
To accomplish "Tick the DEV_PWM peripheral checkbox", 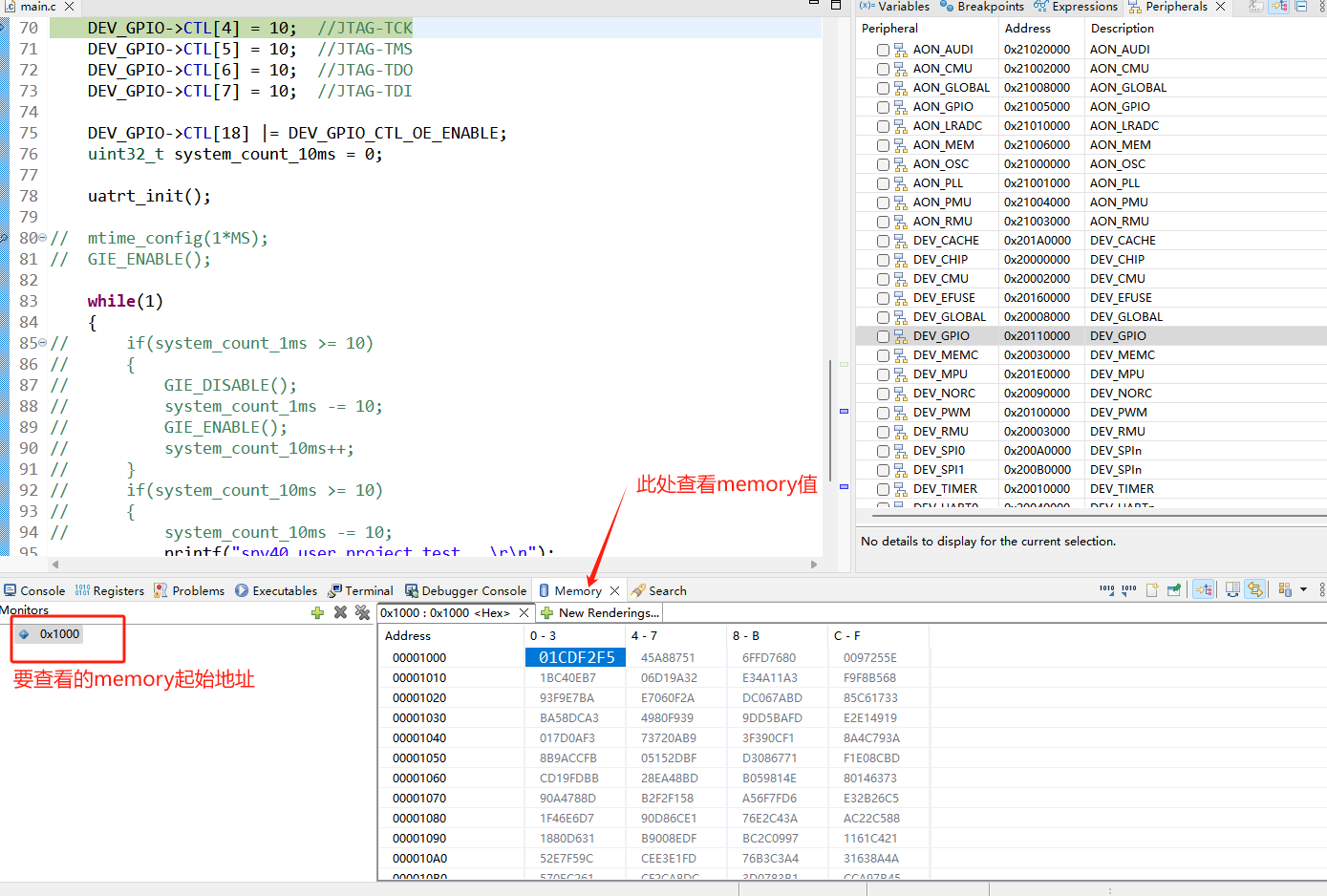I will 883,413.
